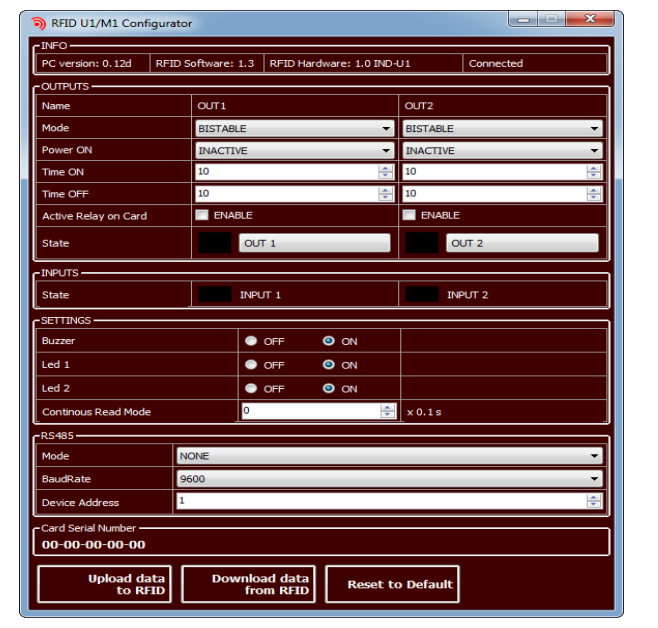This screenshot has height=628, width=658.
Task: Click the OUT1 Time ON value field
Action: [x=287, y=172]
